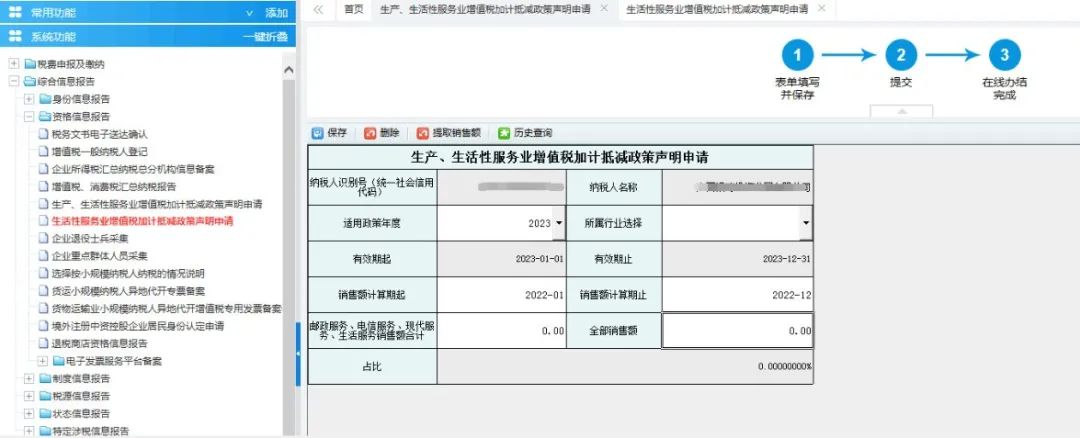Open 增值税、消费税汇总纳税报告

pyautogui.click(x=114, y=187)
